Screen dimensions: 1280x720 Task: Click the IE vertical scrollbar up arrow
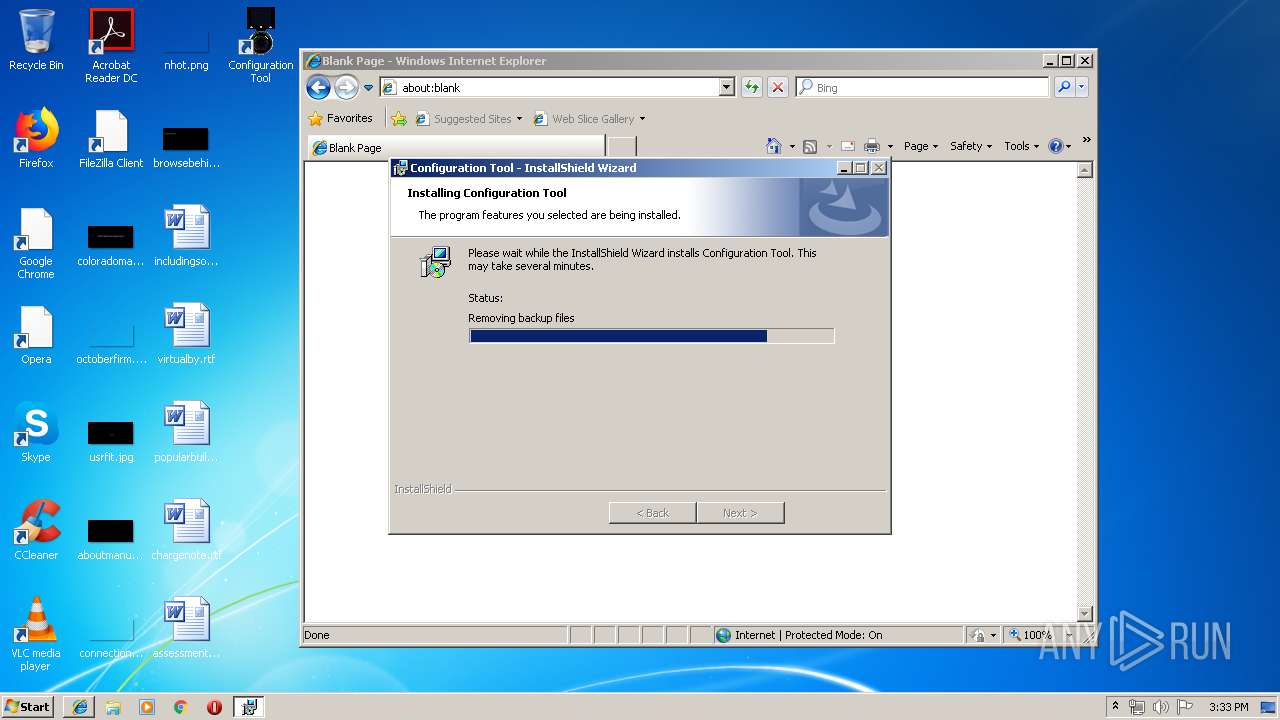[1085, 171]
